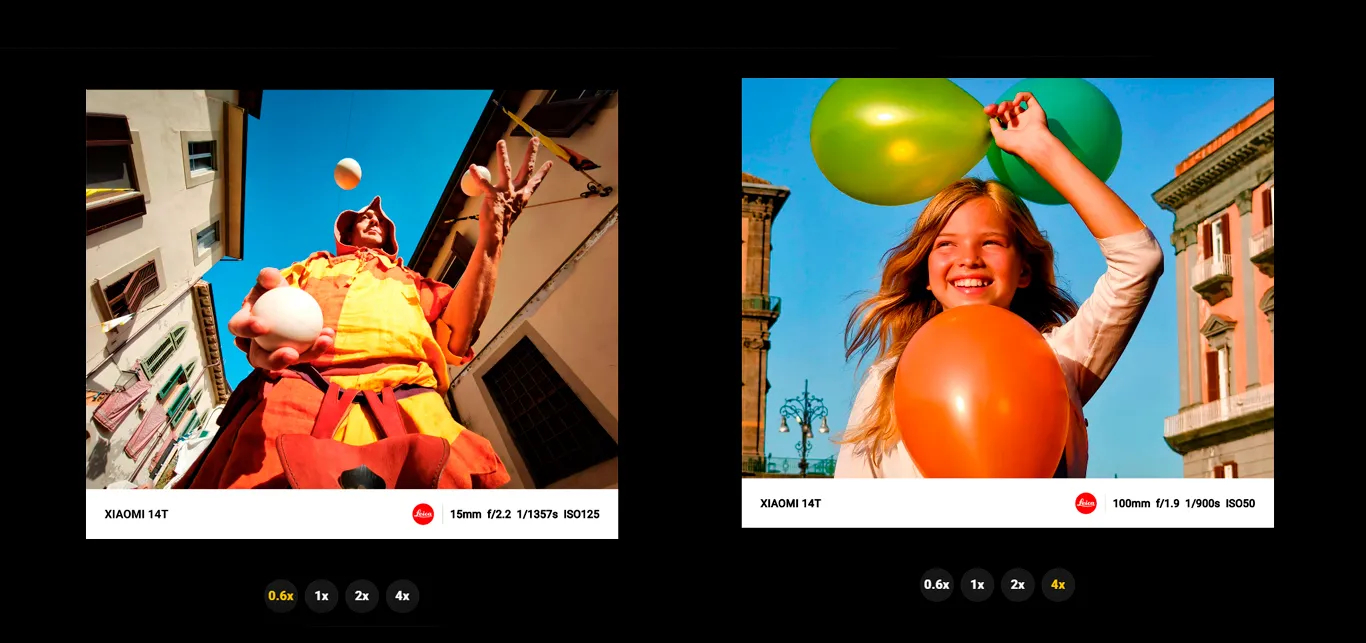Screen dimensions: 1366x643
Task: Choose 4x zoom below the juggler photo
Action: click(x=402, y=596)
